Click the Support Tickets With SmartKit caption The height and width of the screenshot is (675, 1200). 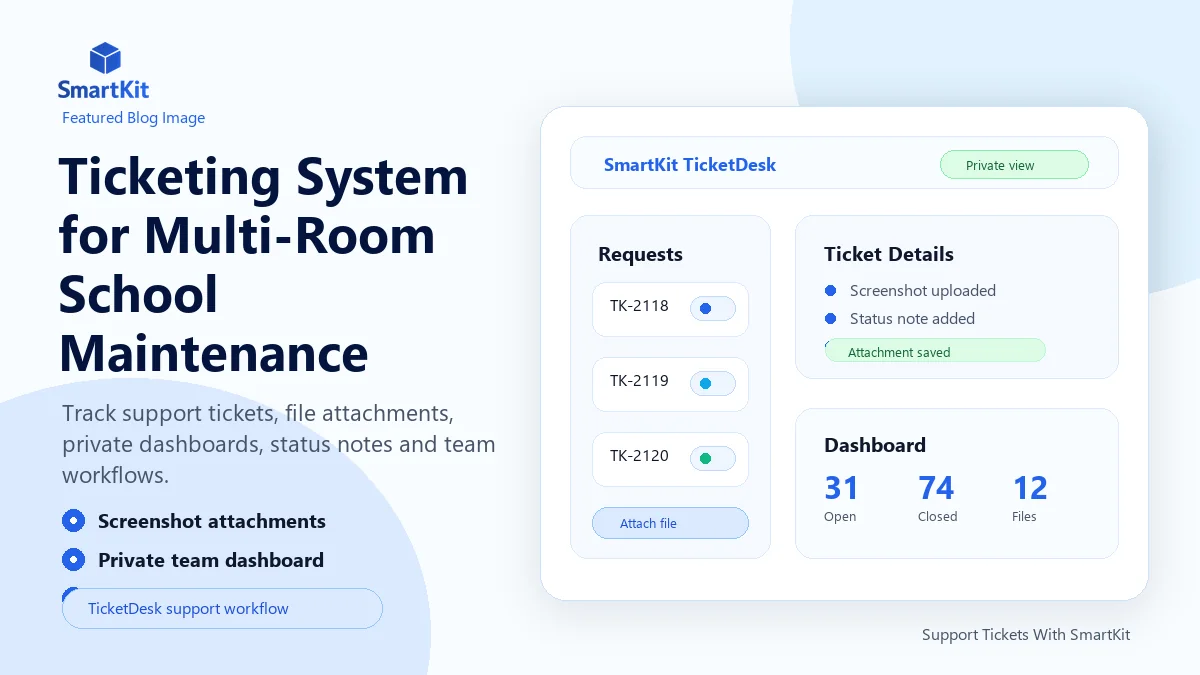pyautogui.click(x=1026, y=635)
